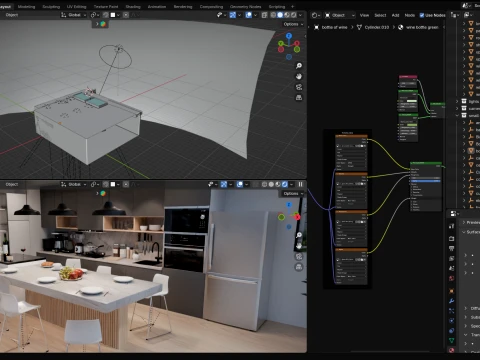Open the Select menu in the node editor
Image resolution: width=480 pixels, height=360 pixels.
(380, 15)
